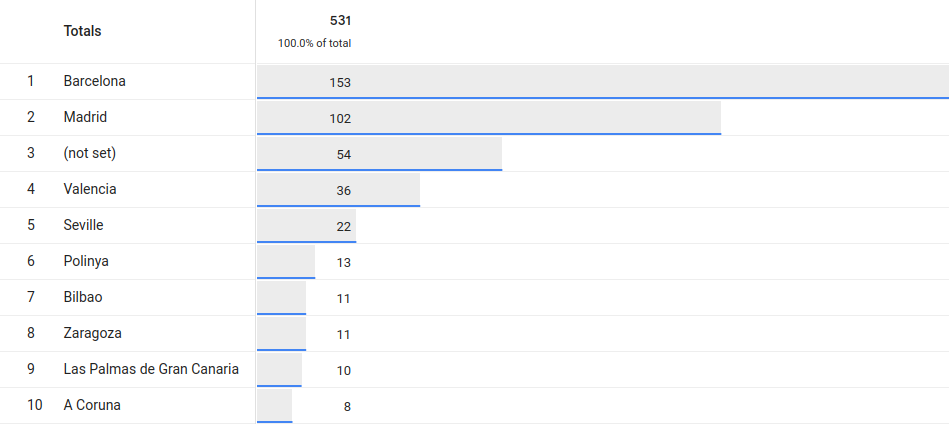Image resolution: width=949 pixels, height=432 pixels.
Task: Click Polinya's value of 13
Action: point(344,263)
